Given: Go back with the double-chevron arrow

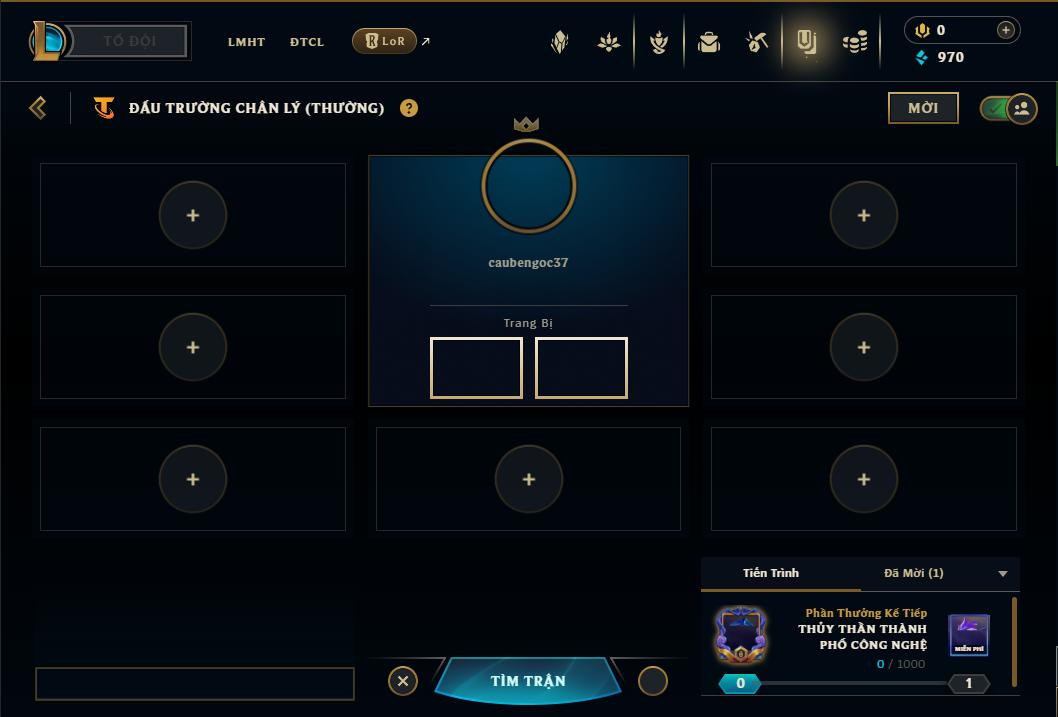Looking at the screenshot, I should click(38, 108).
